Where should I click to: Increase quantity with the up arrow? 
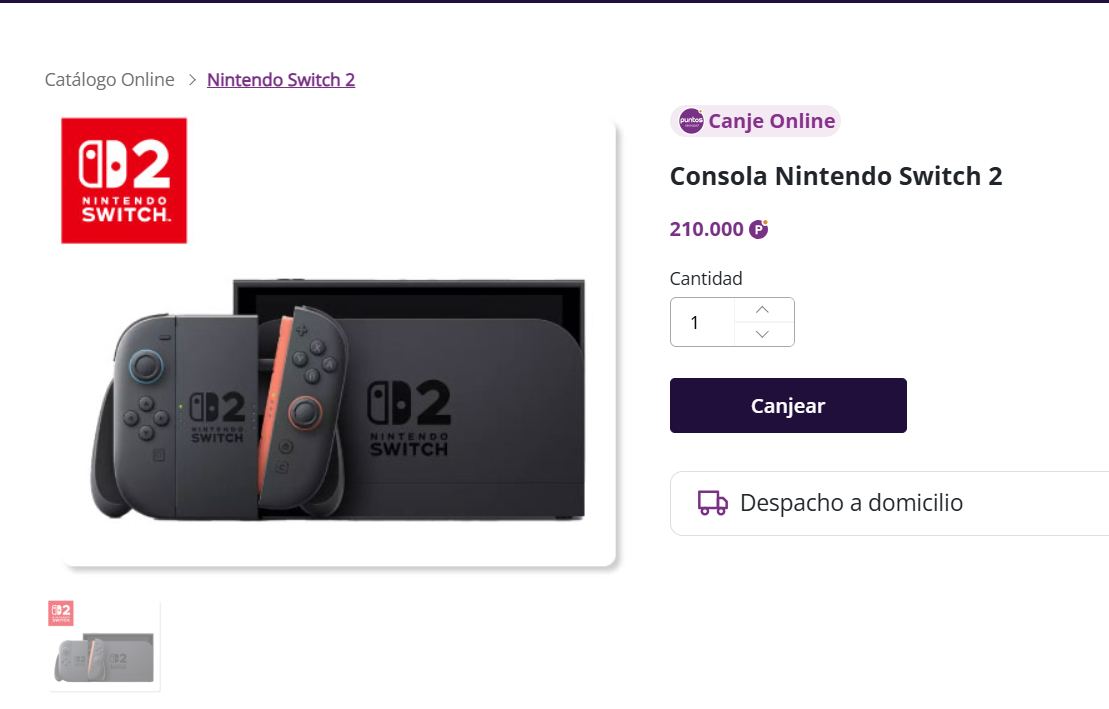tap(763, 310)
